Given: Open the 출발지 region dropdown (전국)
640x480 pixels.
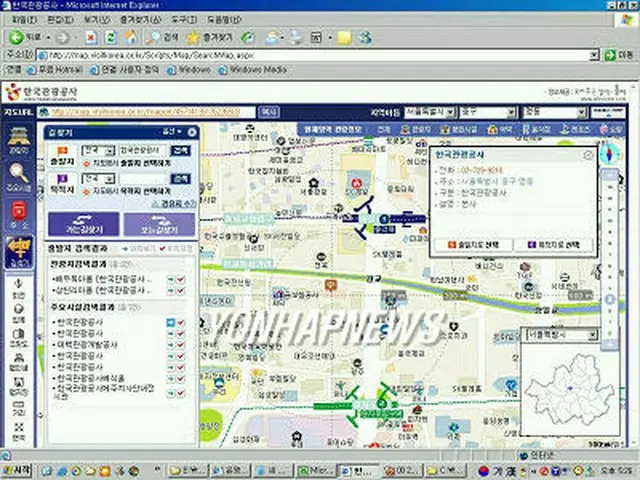Looking at the screenshot, I should click(98, 151).
